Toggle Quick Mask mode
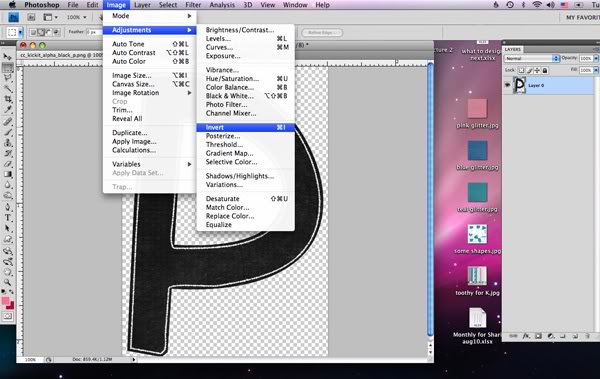600x379 pixels. pyautogui.click(x=8, y=317)
